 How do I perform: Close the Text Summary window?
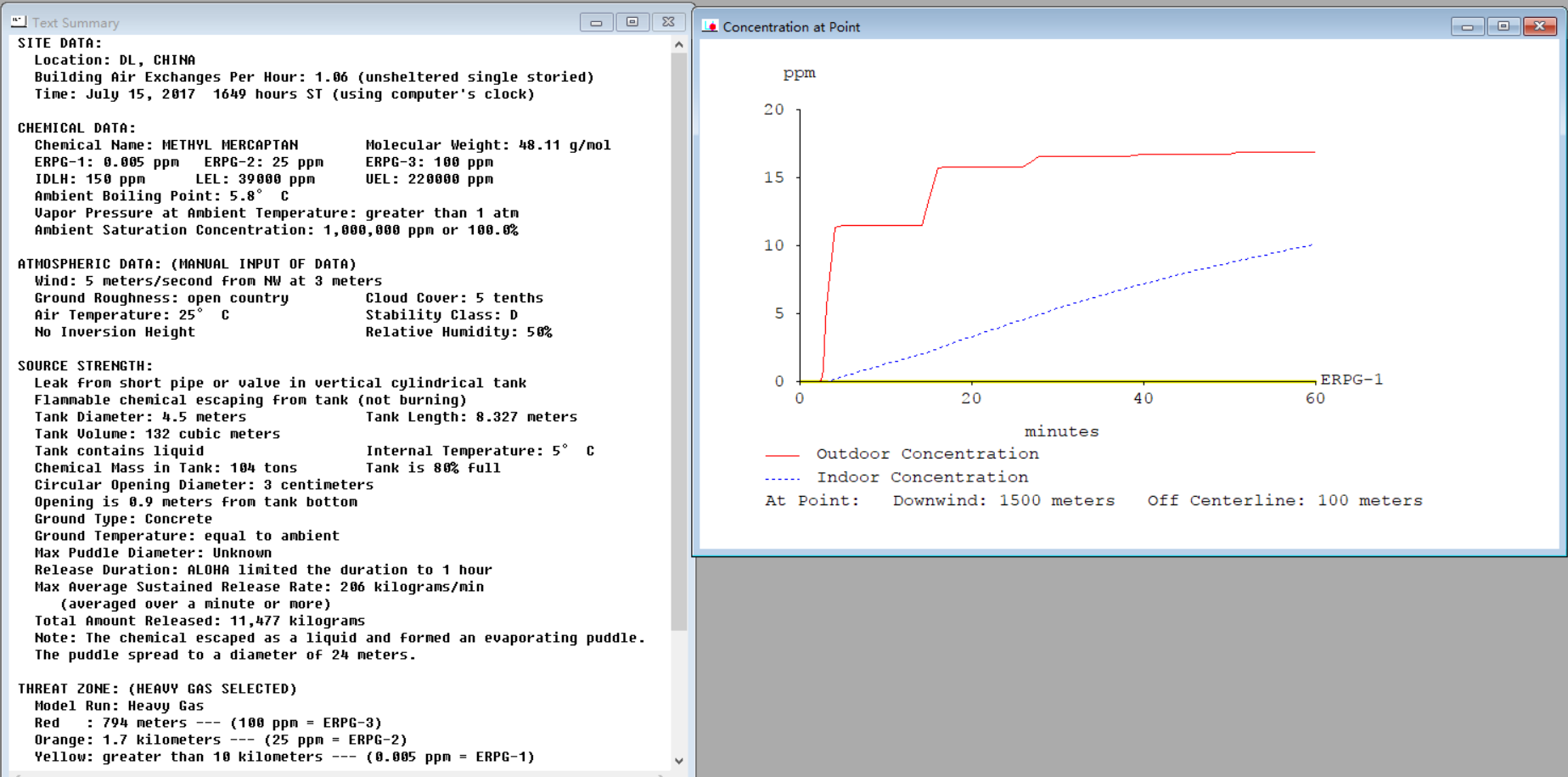coord(668,22)
